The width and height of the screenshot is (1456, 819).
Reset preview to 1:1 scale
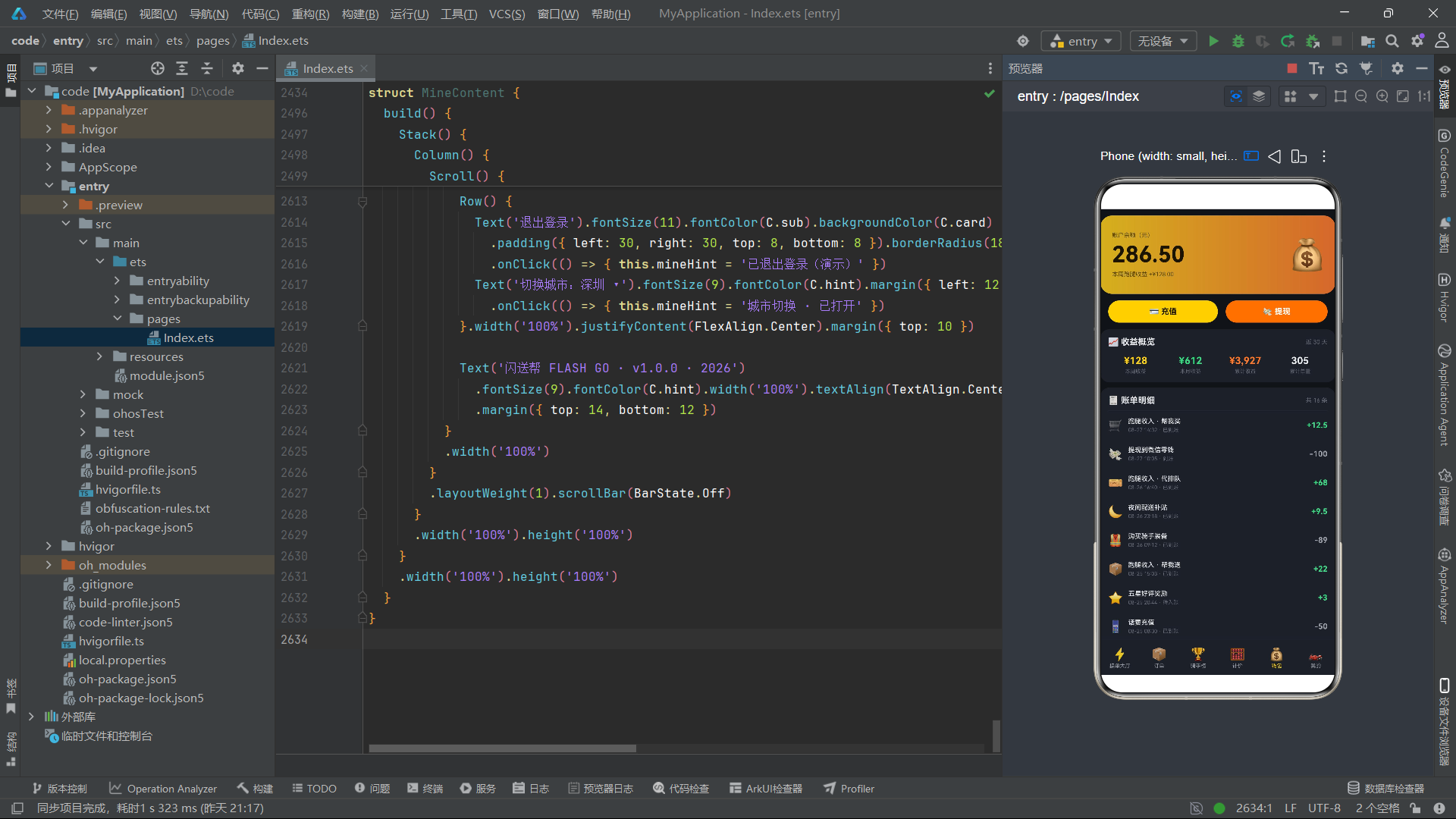pos(1424,96)
